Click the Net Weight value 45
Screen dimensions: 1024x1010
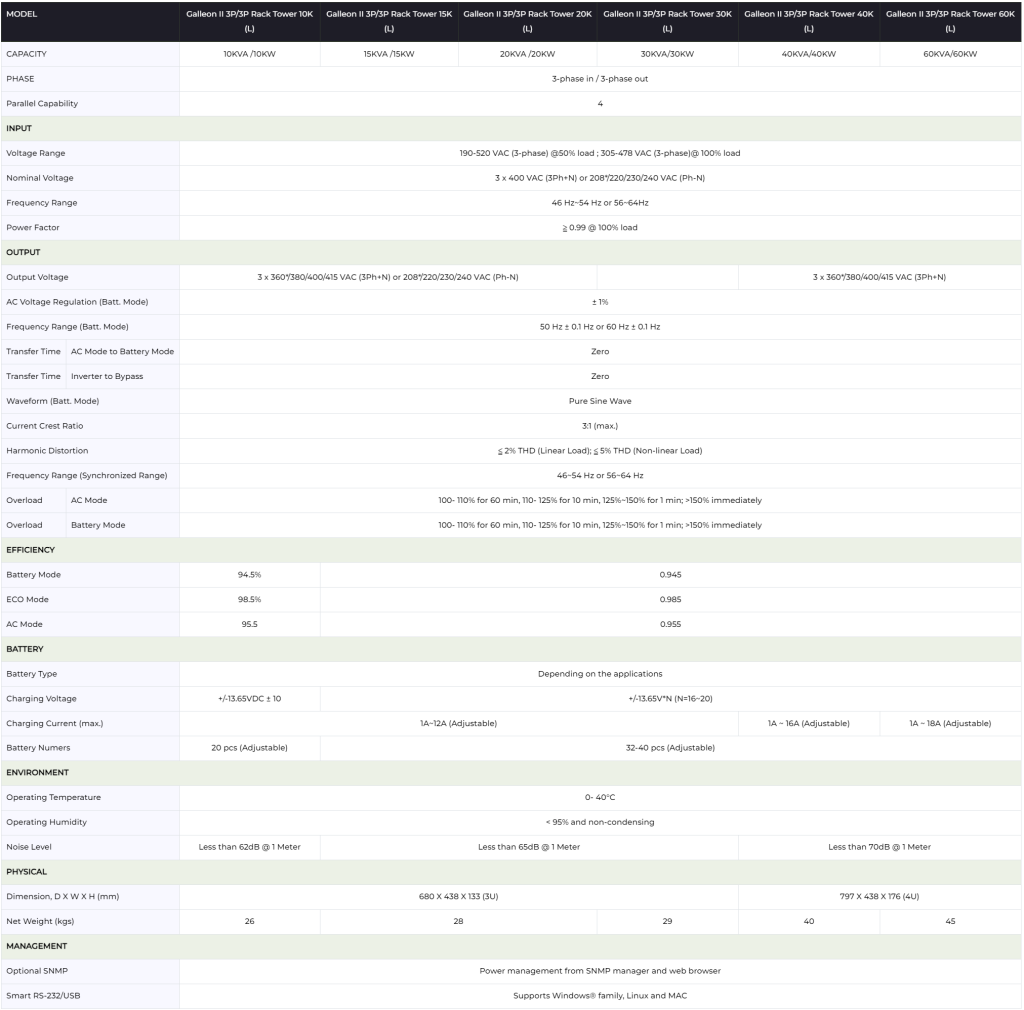950,922
